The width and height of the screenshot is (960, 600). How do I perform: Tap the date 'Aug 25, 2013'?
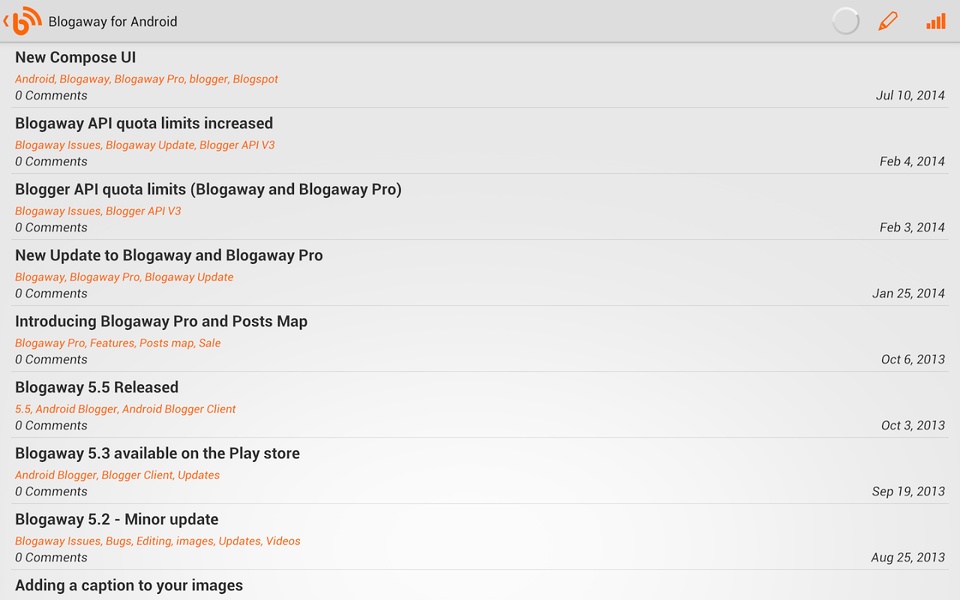908,558
